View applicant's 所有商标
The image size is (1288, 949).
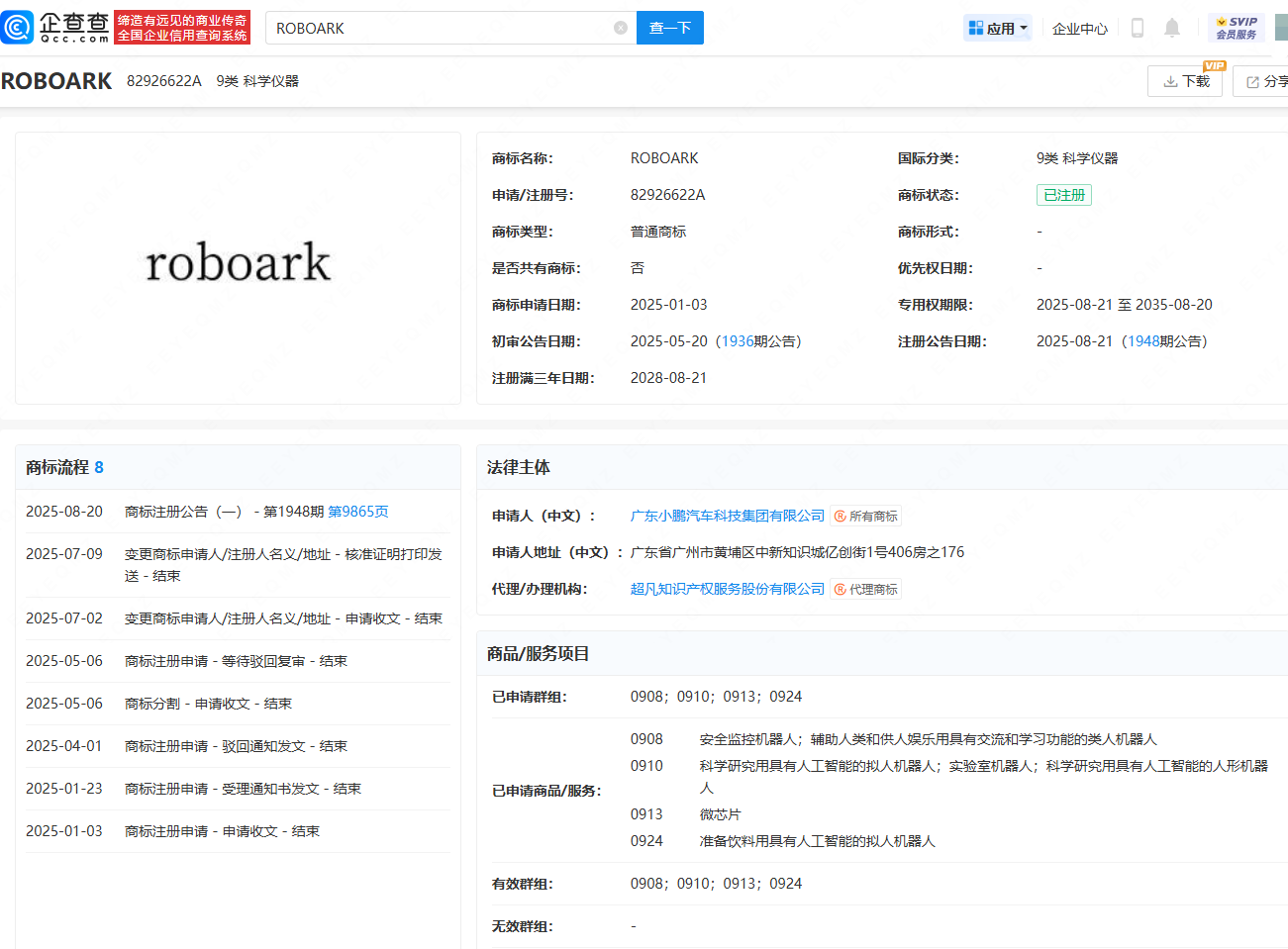[x=866, y=516]
